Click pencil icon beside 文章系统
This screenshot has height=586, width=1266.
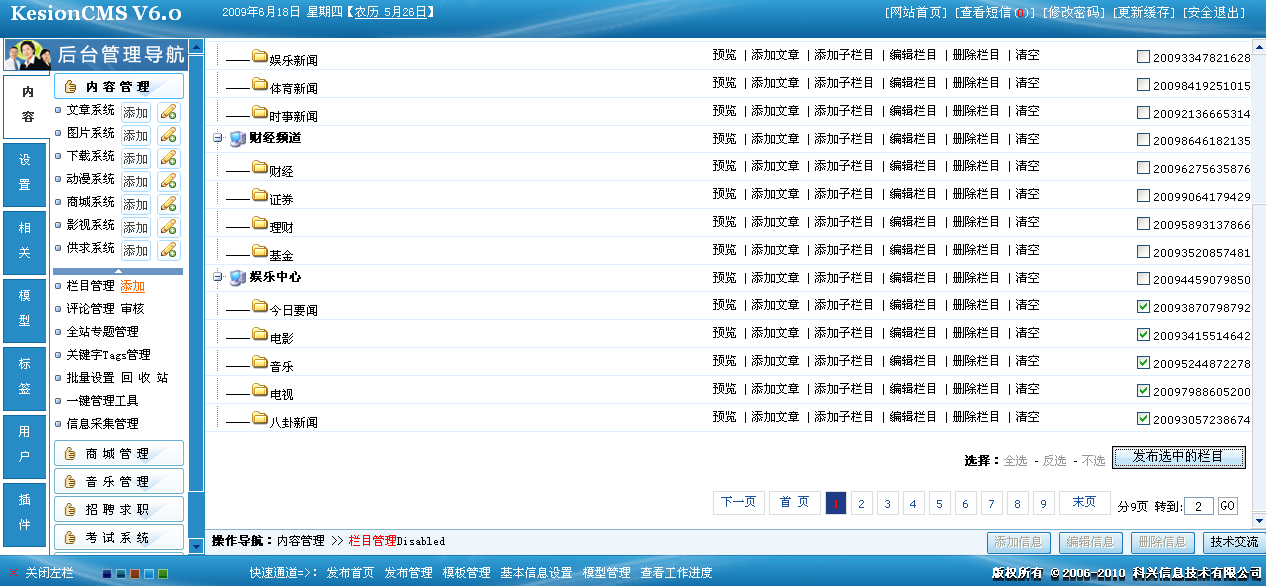[168, 112]
